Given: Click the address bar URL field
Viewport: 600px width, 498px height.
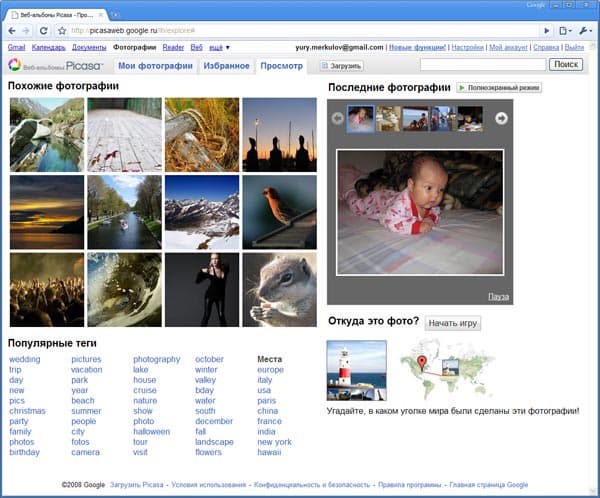Looking at the screenshot, I should pos(302,31).
